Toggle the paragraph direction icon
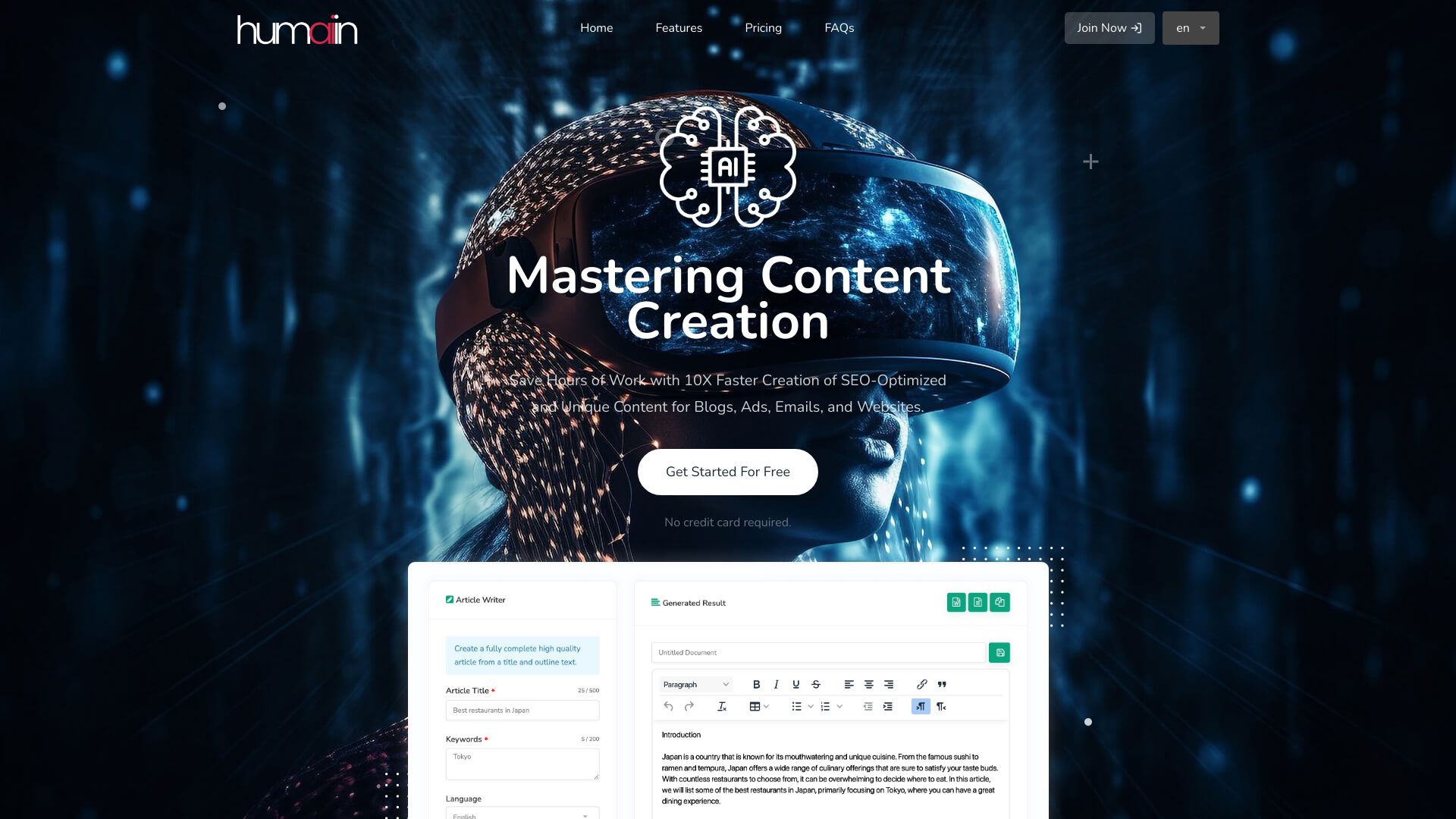This screenshot has width=1456, height=819. click(x=920, y=706)
